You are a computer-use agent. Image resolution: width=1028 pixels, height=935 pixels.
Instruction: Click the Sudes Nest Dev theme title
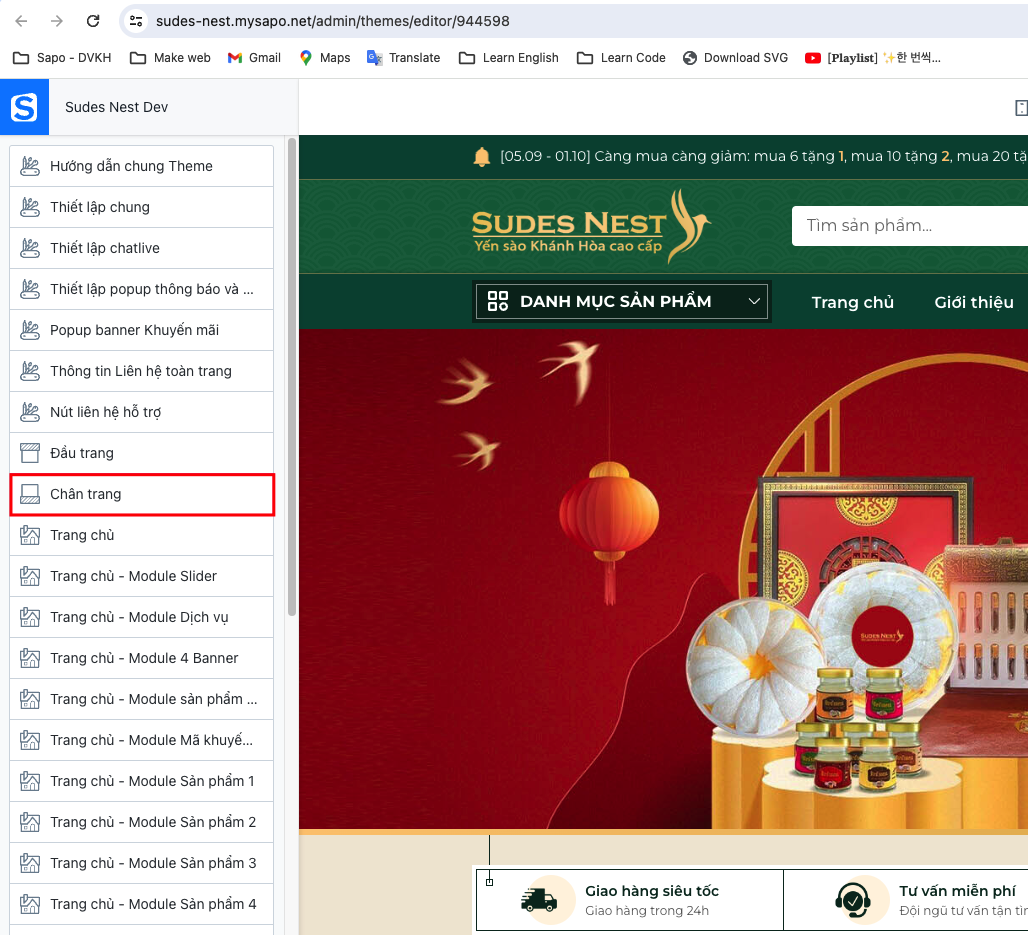coord(117,107)
